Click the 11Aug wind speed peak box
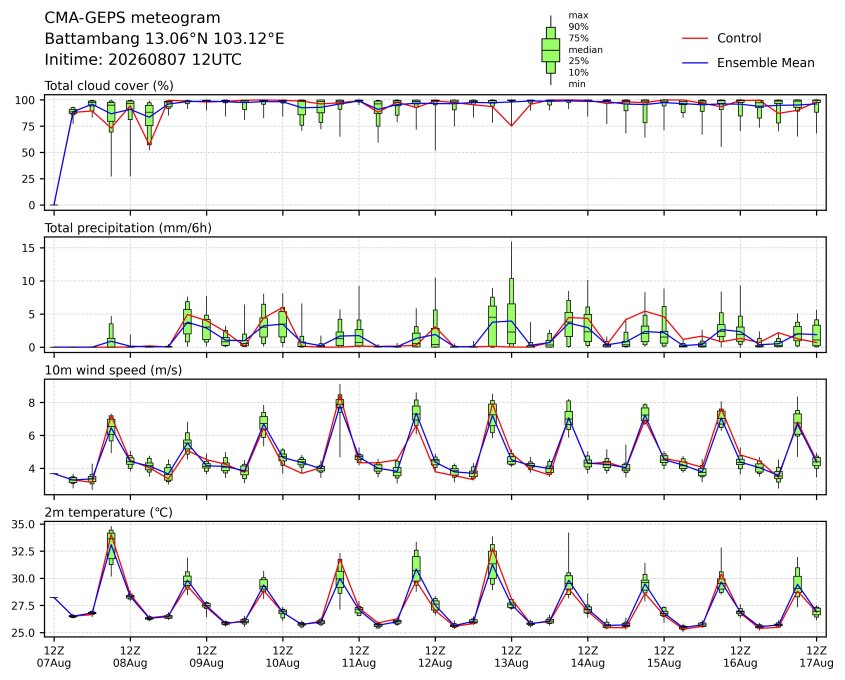 (x=340, y=403)
